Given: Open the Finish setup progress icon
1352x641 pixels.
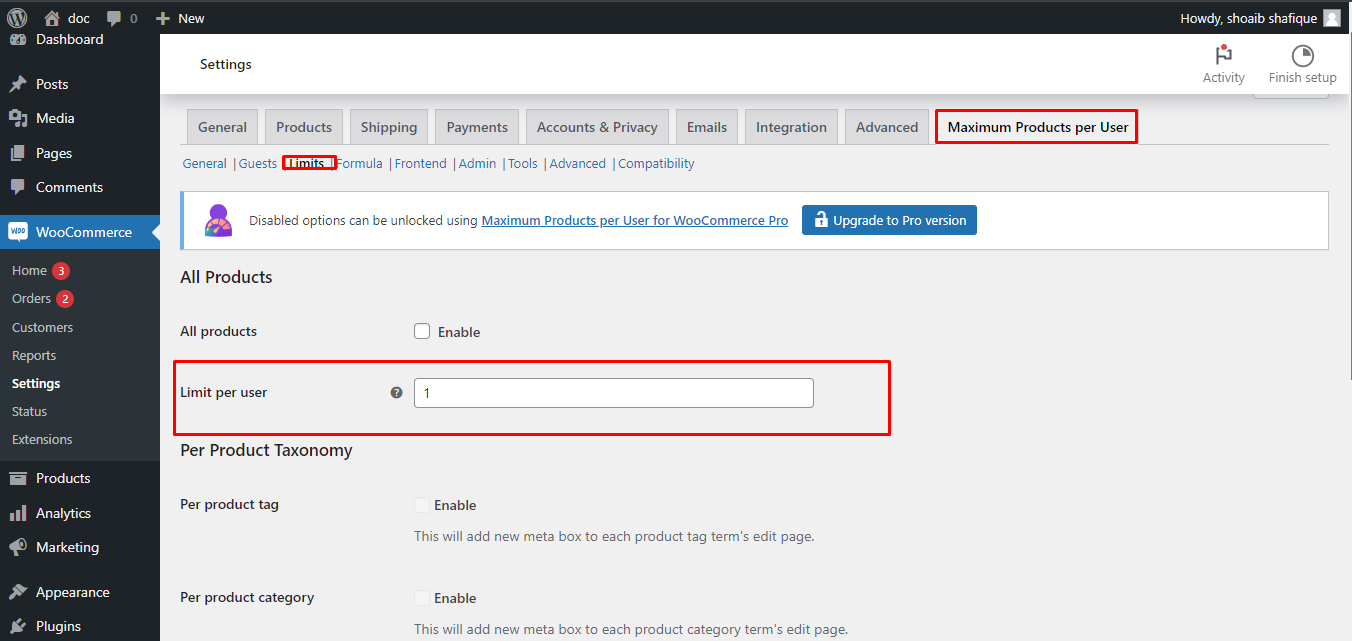Looking at the screenshot, I should [x=1302, y=56].
